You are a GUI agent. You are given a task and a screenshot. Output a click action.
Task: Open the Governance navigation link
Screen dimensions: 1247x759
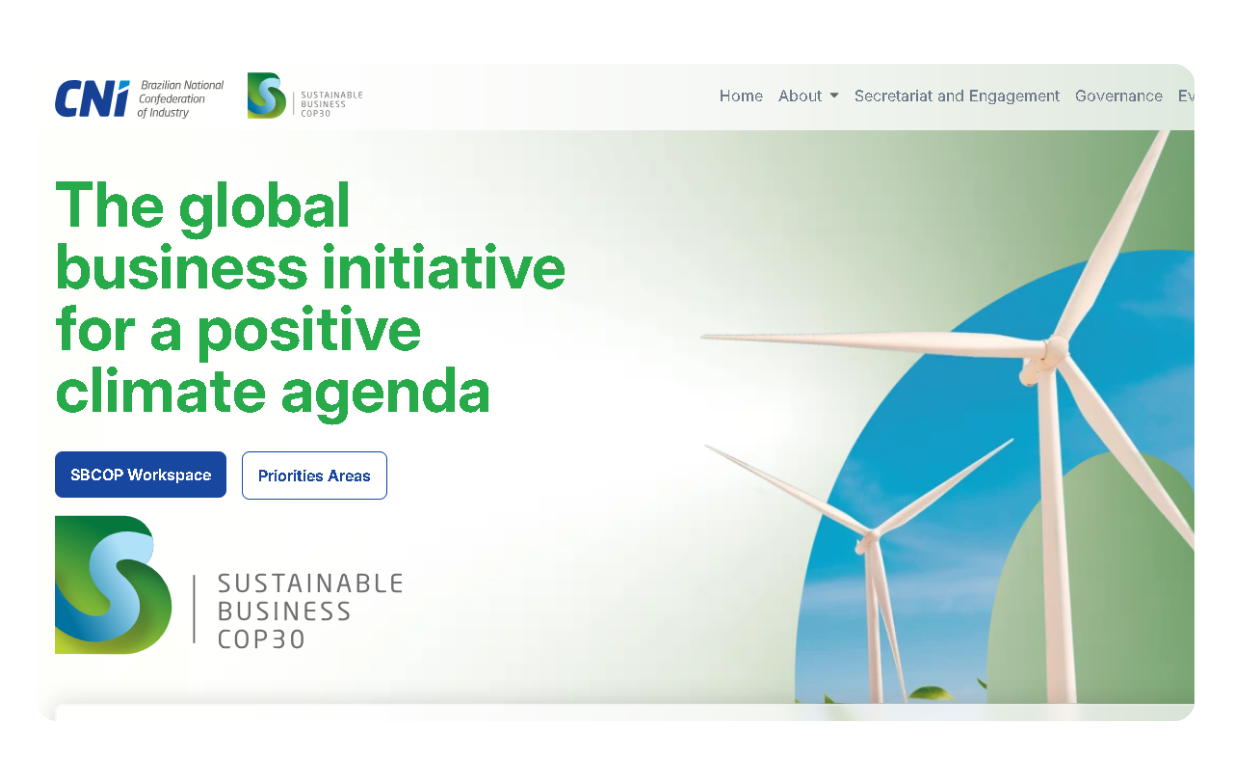coord(1118,96)
